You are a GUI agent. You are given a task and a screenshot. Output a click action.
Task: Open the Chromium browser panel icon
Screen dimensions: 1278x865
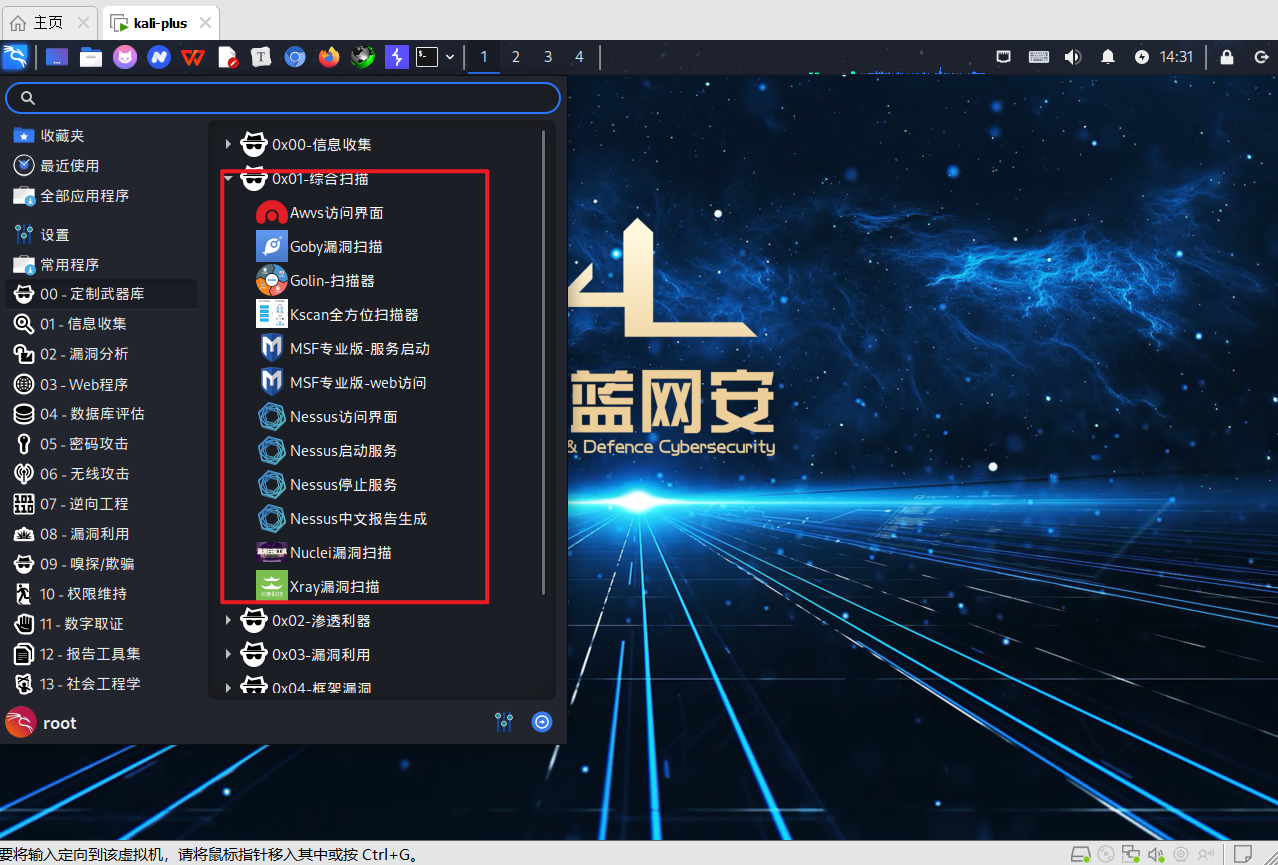click(x=294, y=57)
